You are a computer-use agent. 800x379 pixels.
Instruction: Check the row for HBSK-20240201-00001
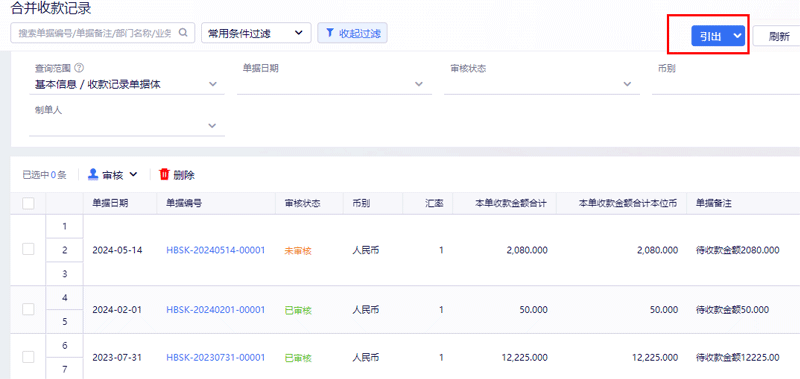click(29, 309)
